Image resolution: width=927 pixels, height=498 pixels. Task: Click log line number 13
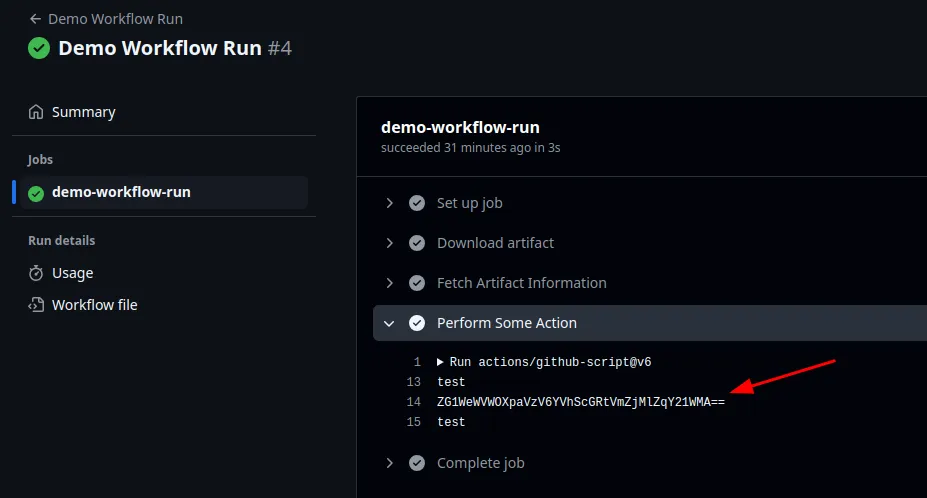pos(414,382)
